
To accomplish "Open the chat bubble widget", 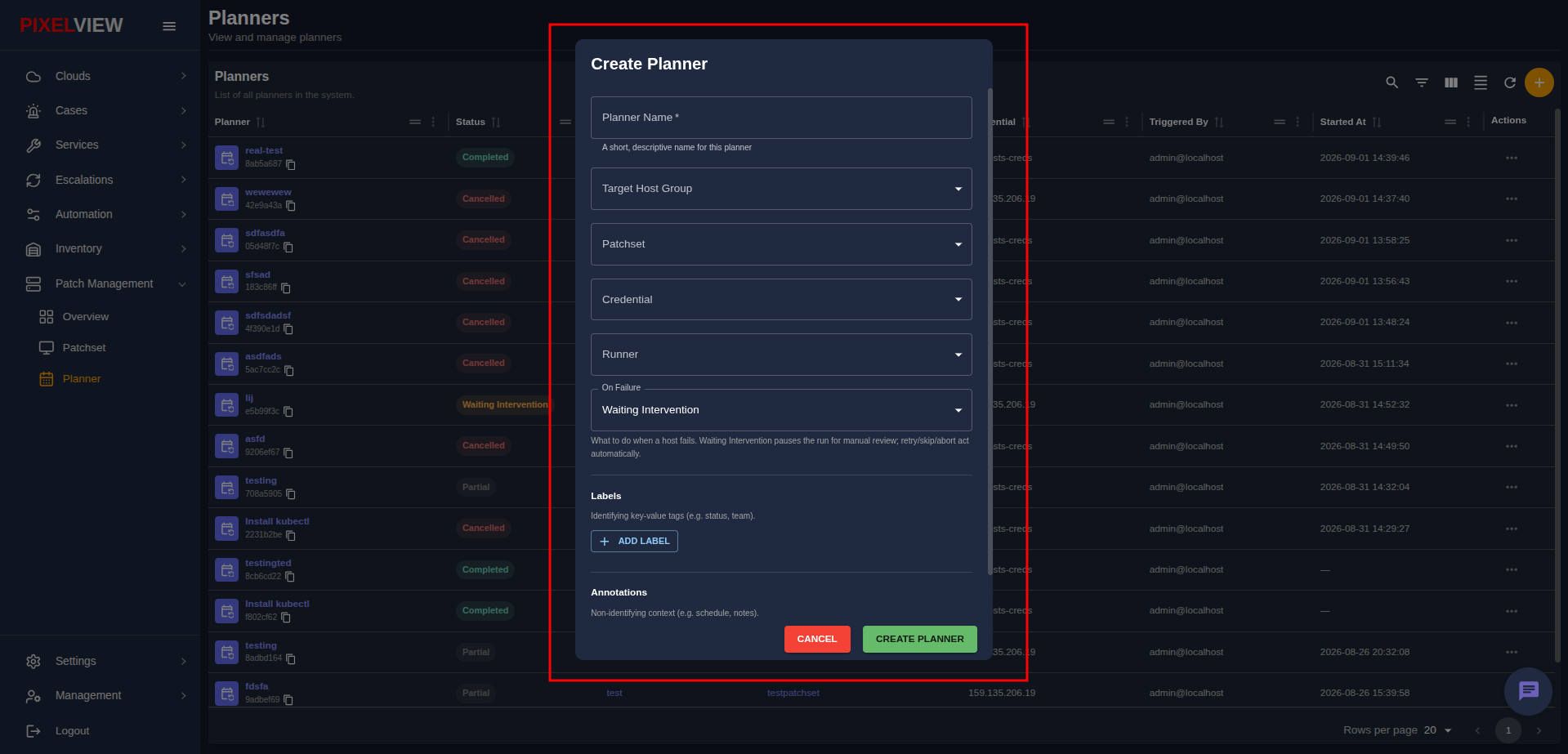I will (x=1528, y=691).
